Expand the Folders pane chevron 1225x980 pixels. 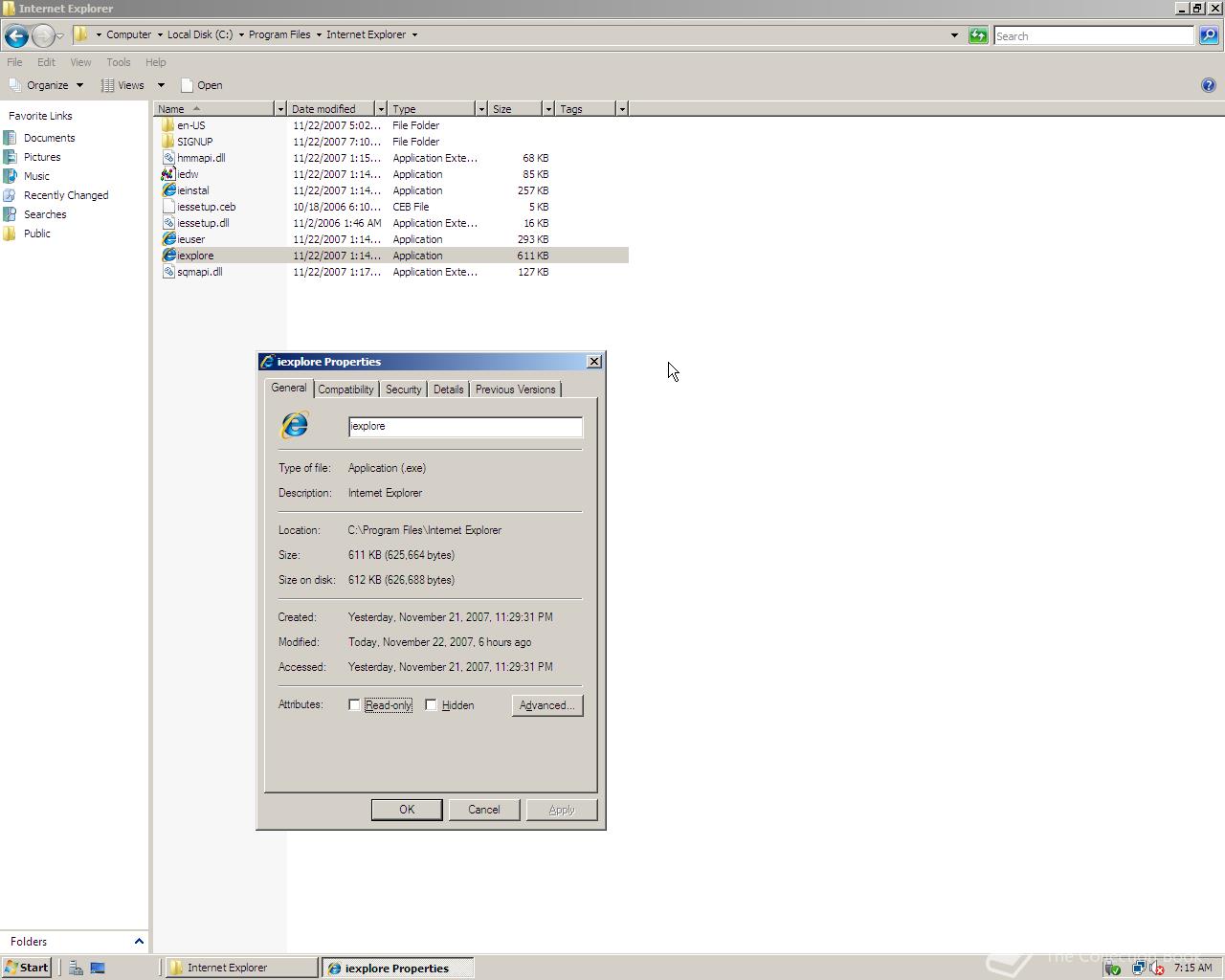[139, 942]
